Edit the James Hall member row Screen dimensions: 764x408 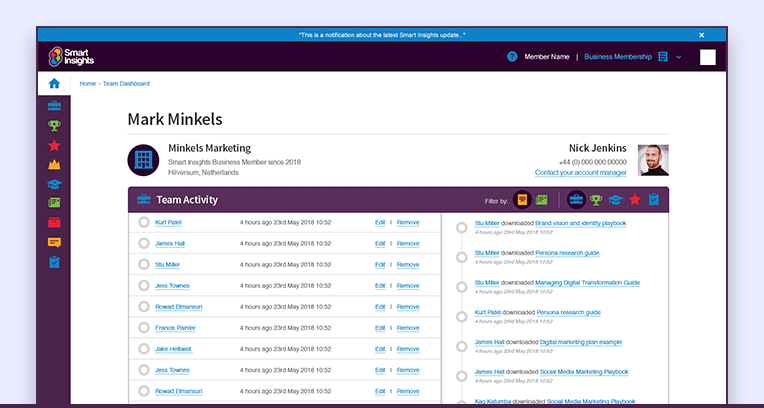(380, 243)
